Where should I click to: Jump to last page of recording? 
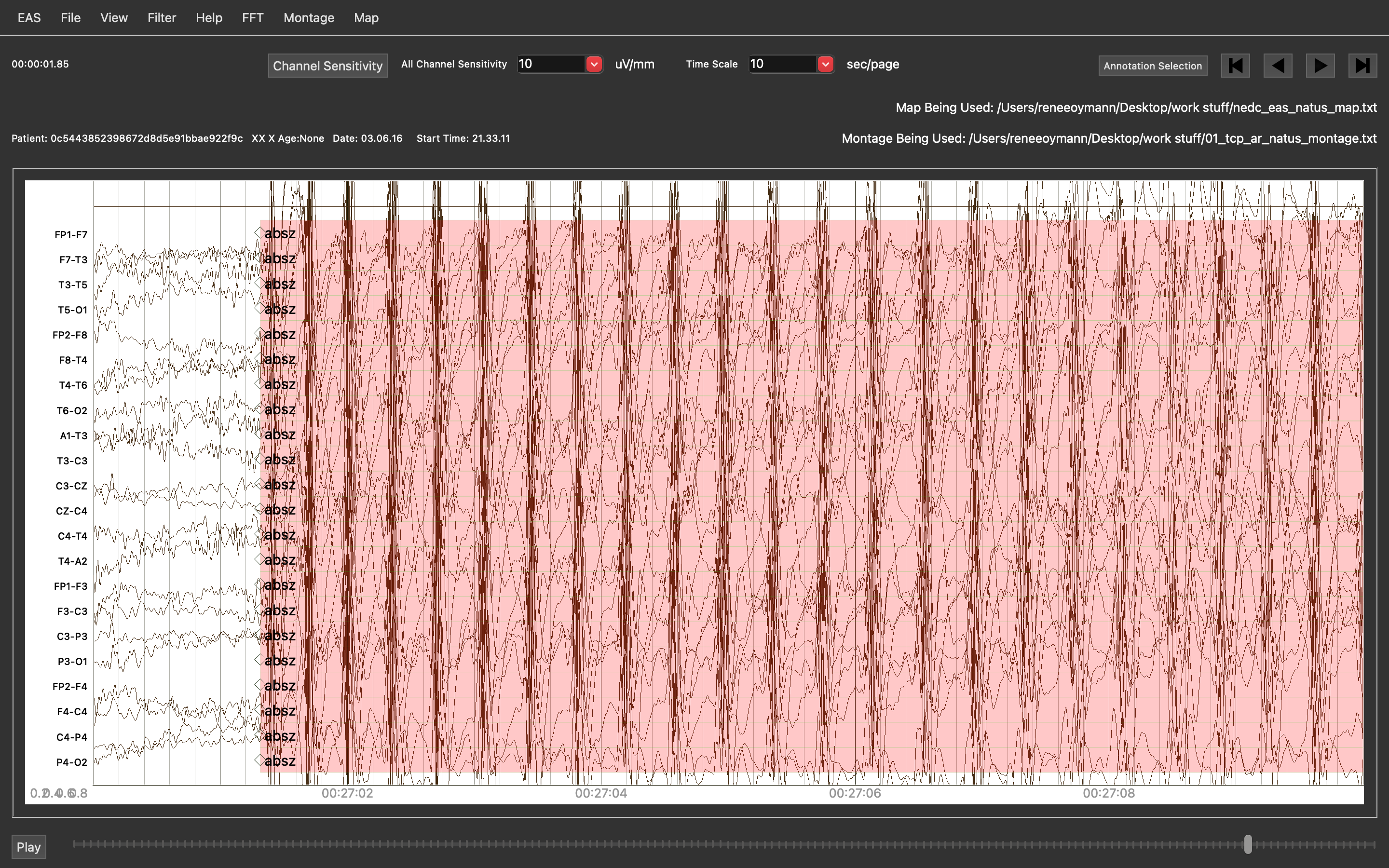(x=1362, y=66)
